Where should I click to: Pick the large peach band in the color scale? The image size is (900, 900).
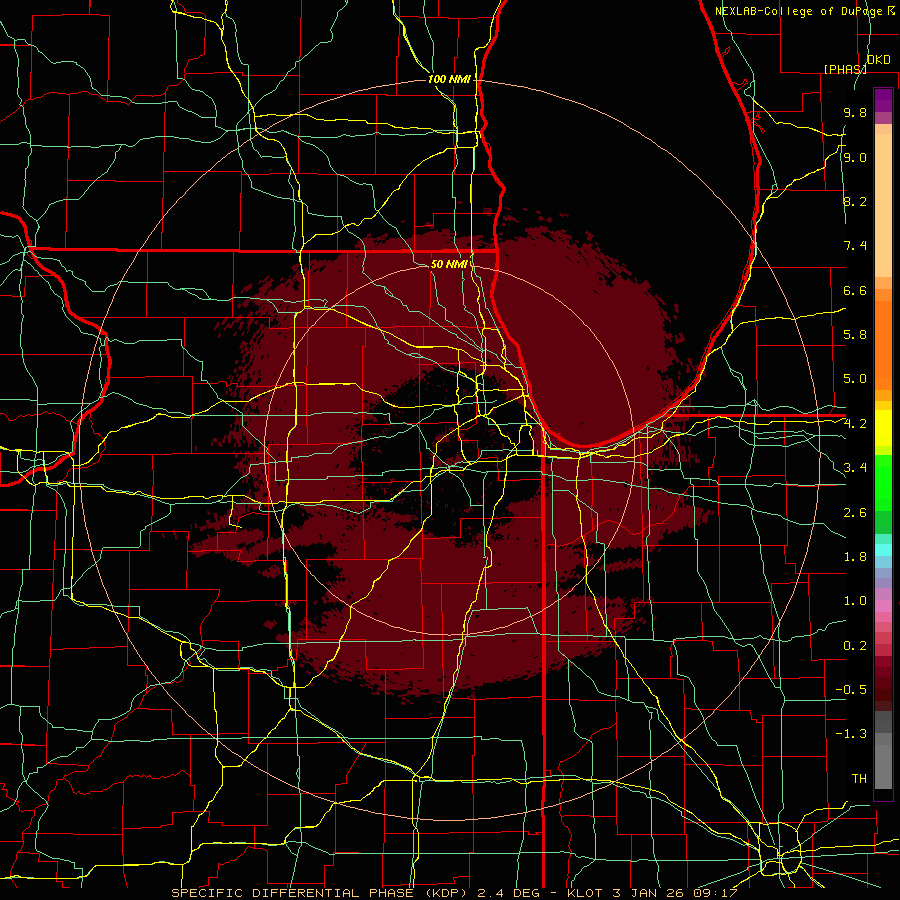(883, 205)
